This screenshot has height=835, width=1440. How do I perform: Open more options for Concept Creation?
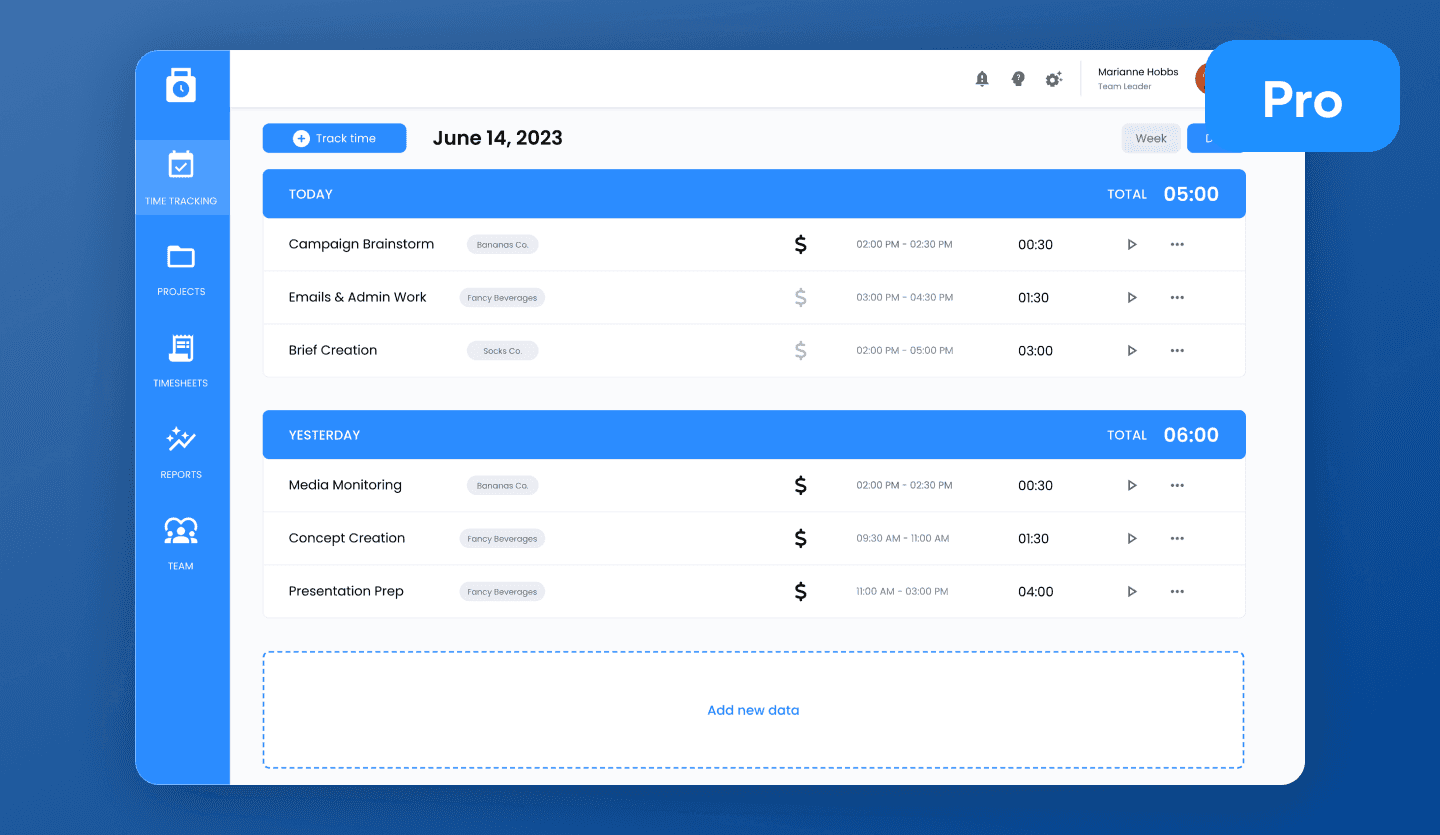coord(1177,538)
